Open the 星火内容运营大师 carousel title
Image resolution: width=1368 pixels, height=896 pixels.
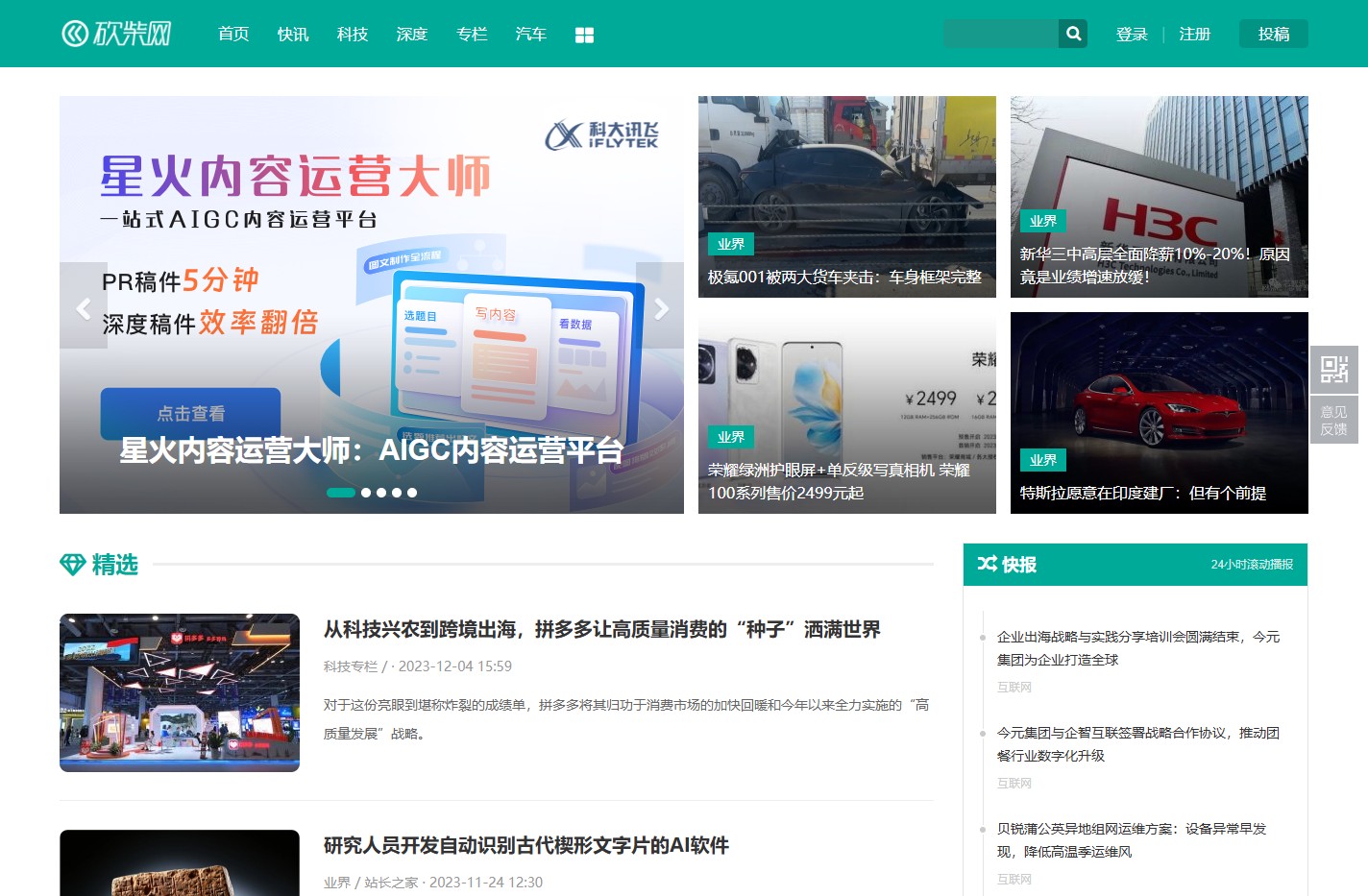(372, 450)
